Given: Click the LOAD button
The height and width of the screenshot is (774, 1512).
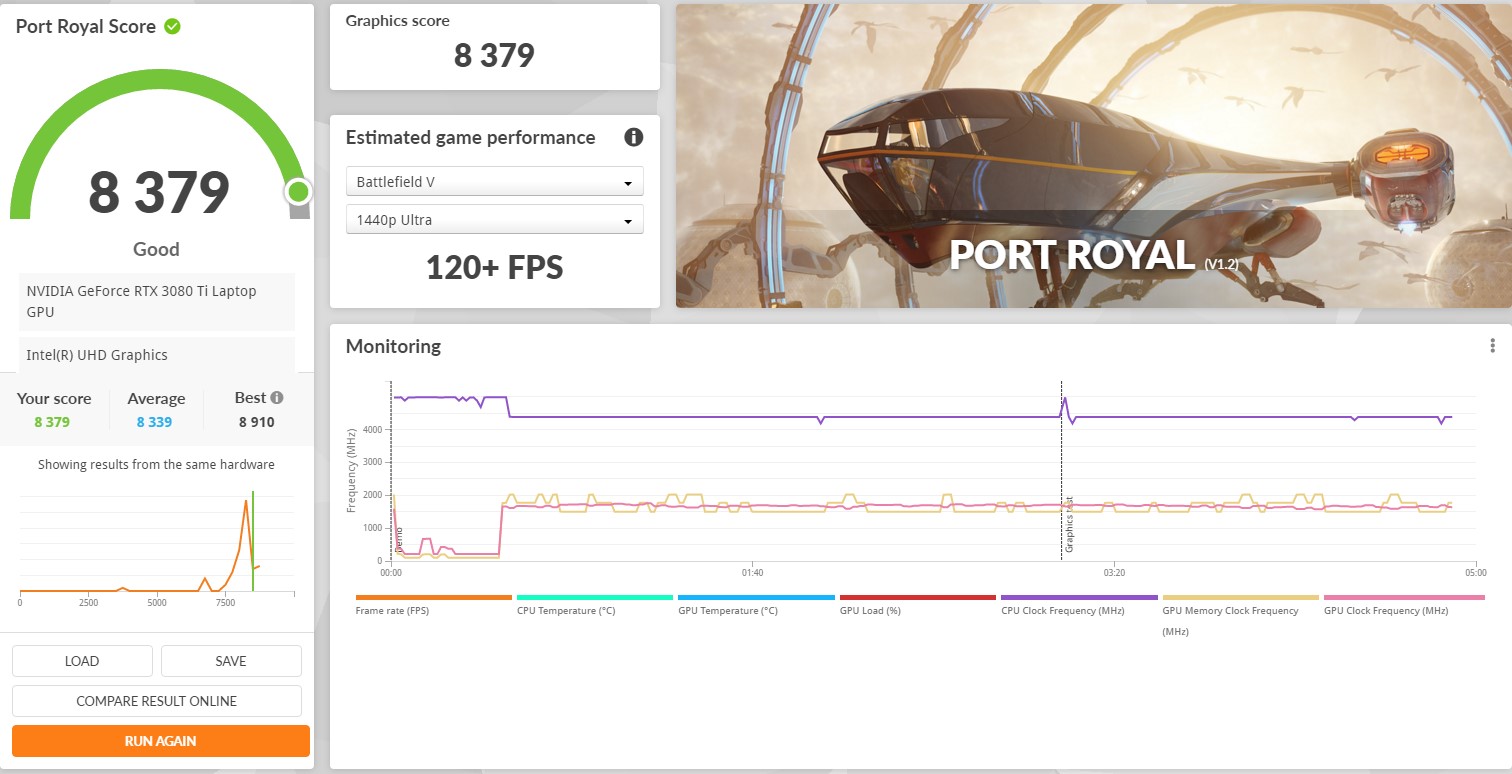Looking at the screenshot, I should (x=82, y=661).
